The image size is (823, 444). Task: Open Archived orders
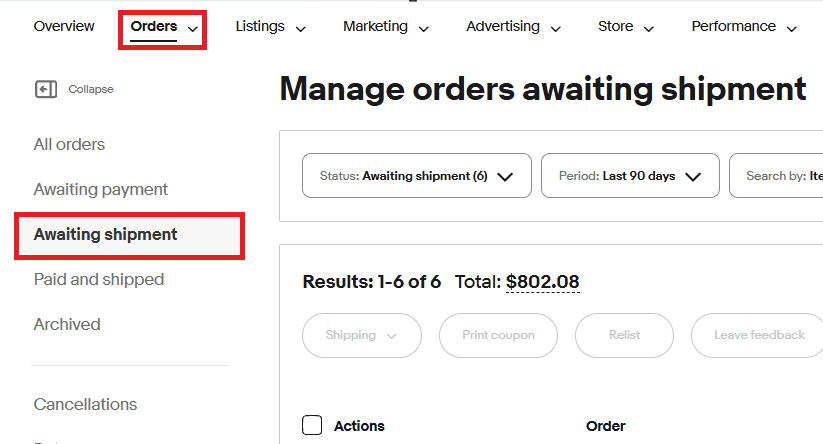[x=67, y=325]
